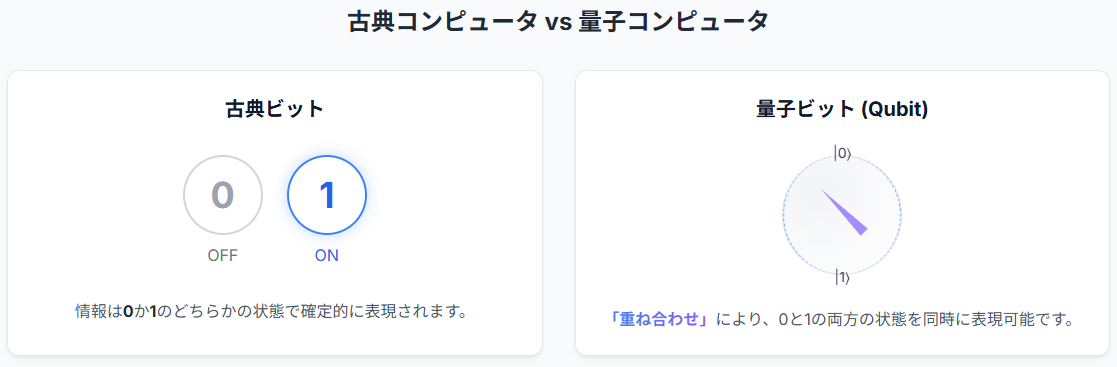The image size is (1117, 367).
Task: Click the purple qubit needle pointer
Action: tap(844, 212)
